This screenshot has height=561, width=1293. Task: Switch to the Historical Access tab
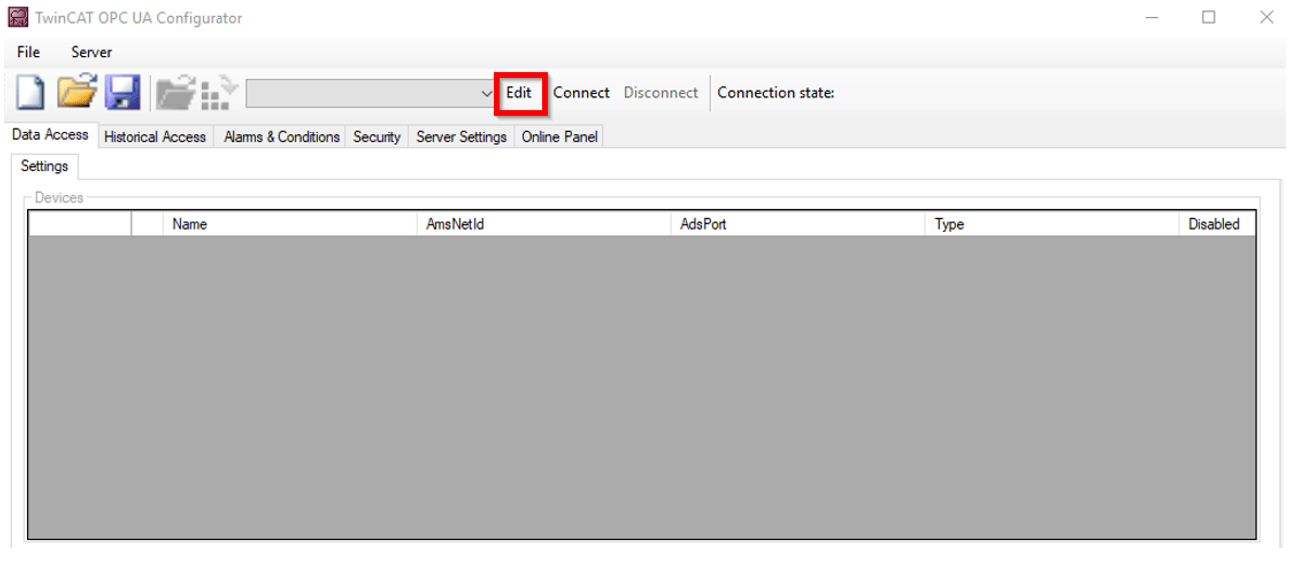(155, 137)
